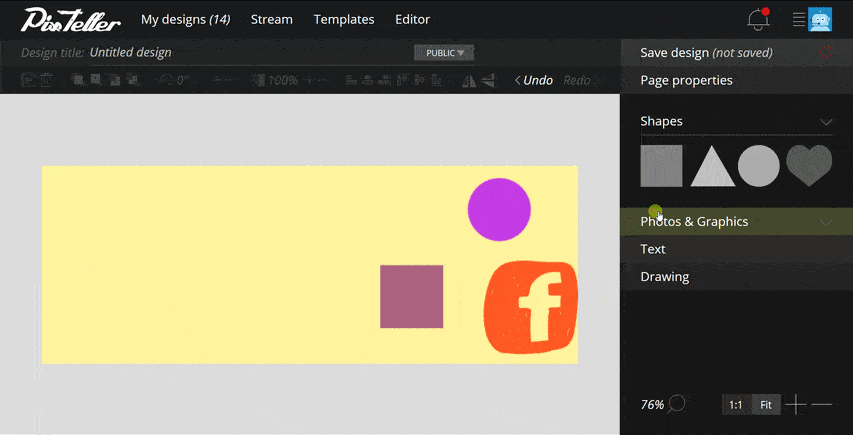Click the flip vertical toolbar icon
Screen dimensions: 853x435
tap(489, 80)
